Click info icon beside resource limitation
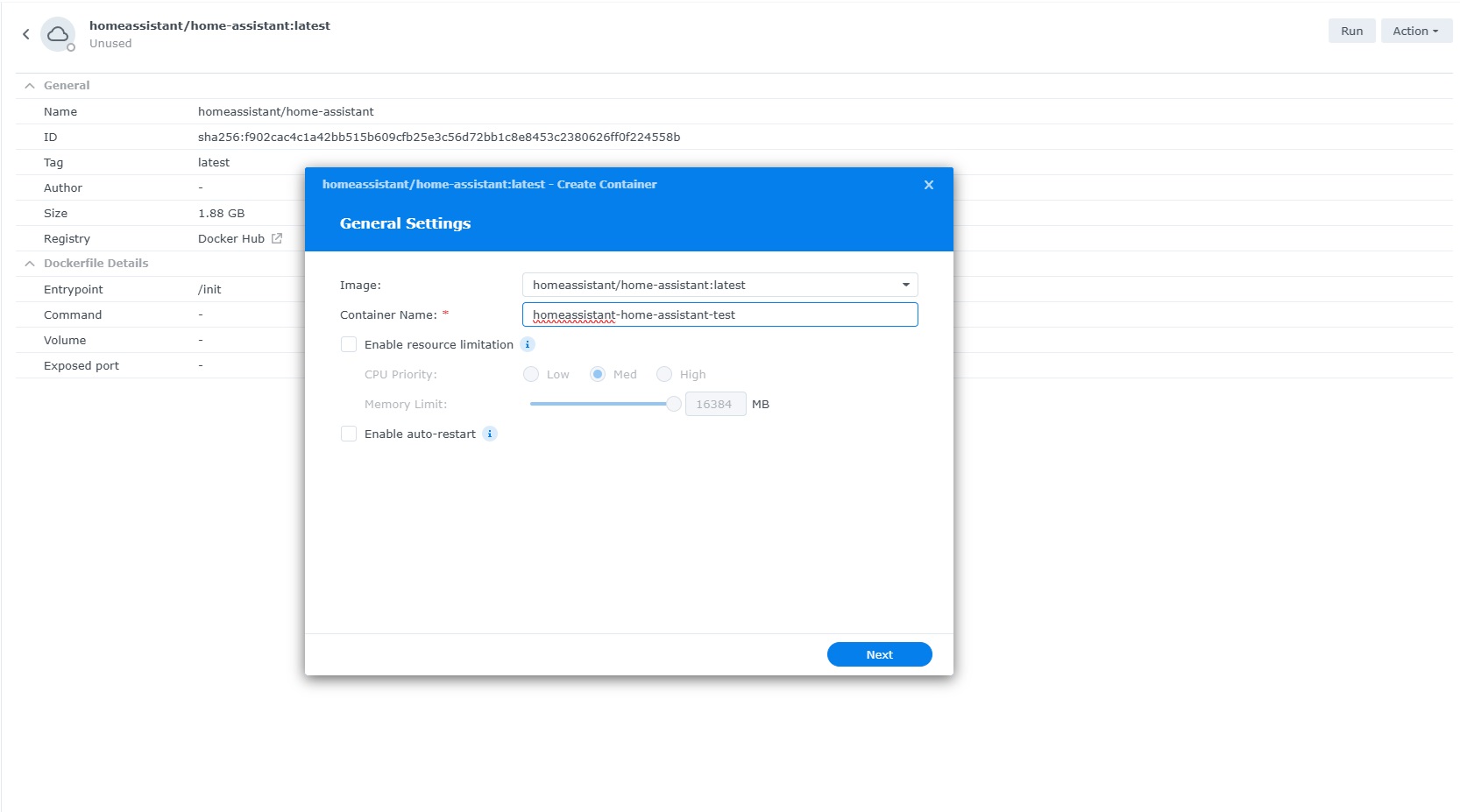The image size is (1460, 812). click(x=528, y=344)
